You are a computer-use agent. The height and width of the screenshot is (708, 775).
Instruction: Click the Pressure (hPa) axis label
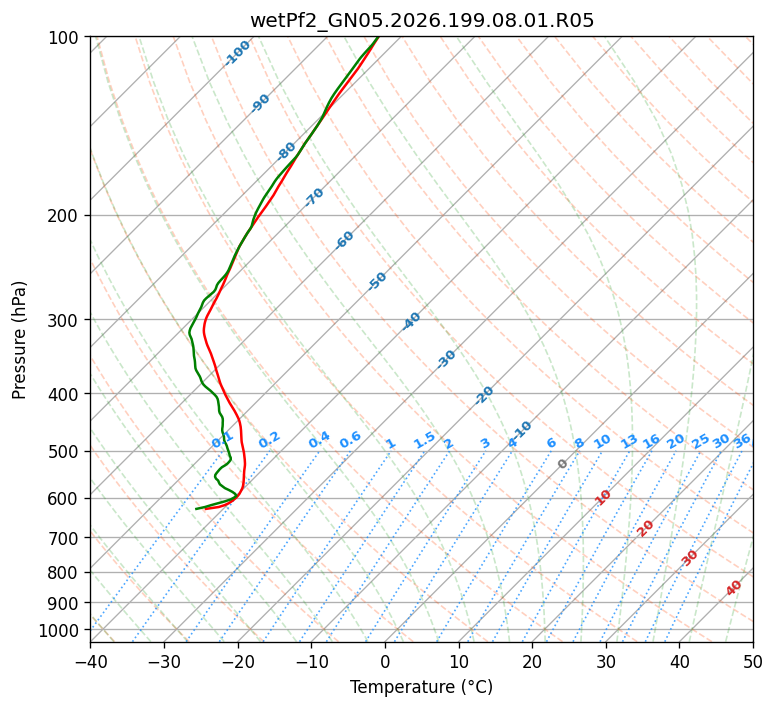(x=18, y=340)
